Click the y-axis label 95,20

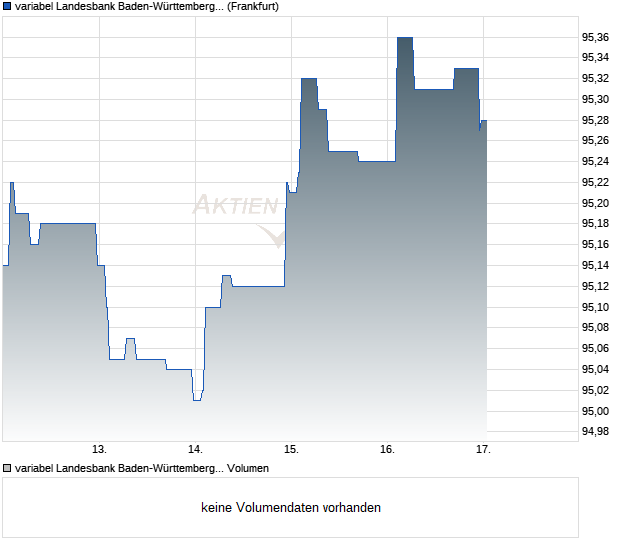595,203
